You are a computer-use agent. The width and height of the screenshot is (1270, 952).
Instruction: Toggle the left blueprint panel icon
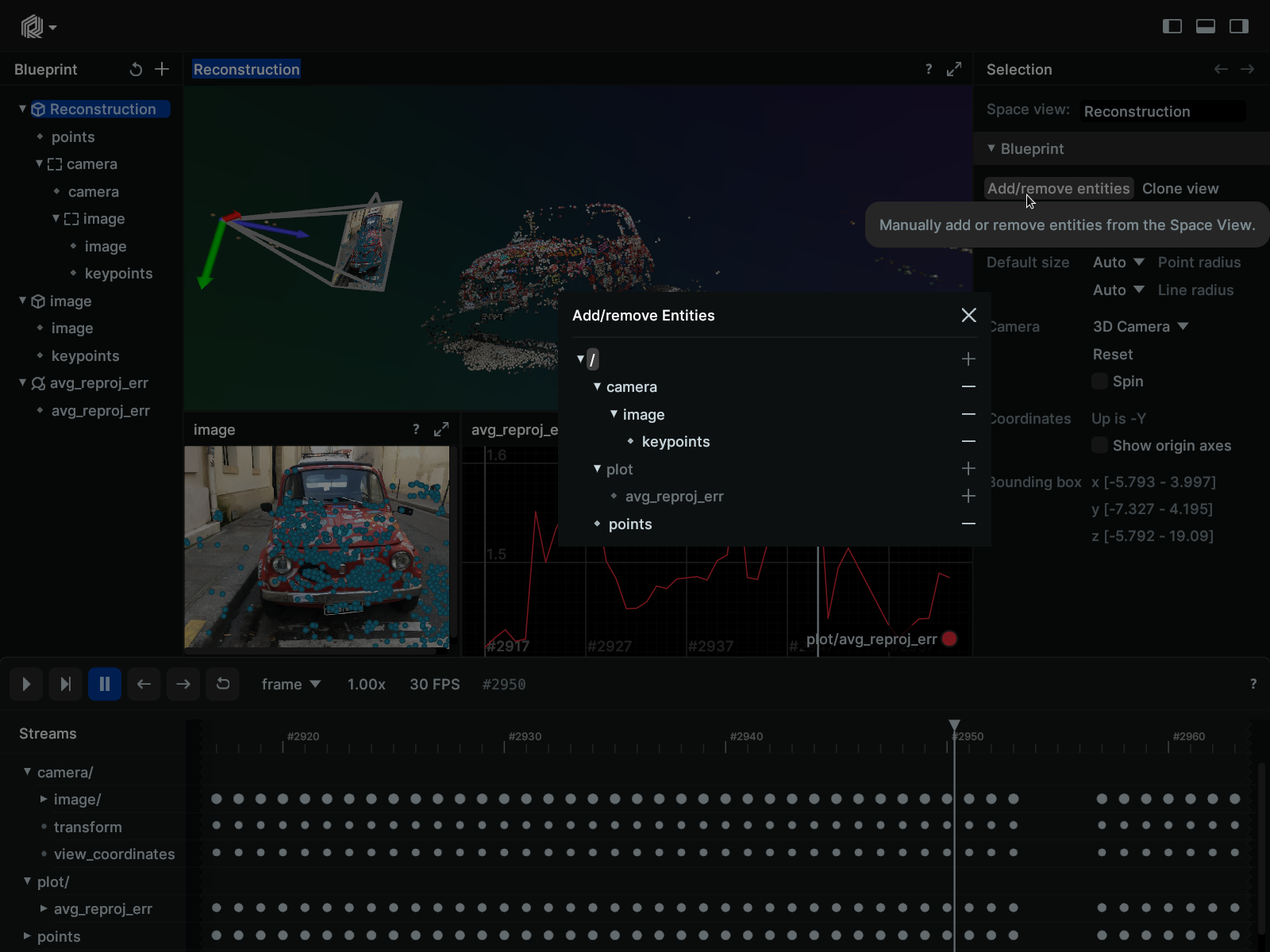tap(1172, 26)
